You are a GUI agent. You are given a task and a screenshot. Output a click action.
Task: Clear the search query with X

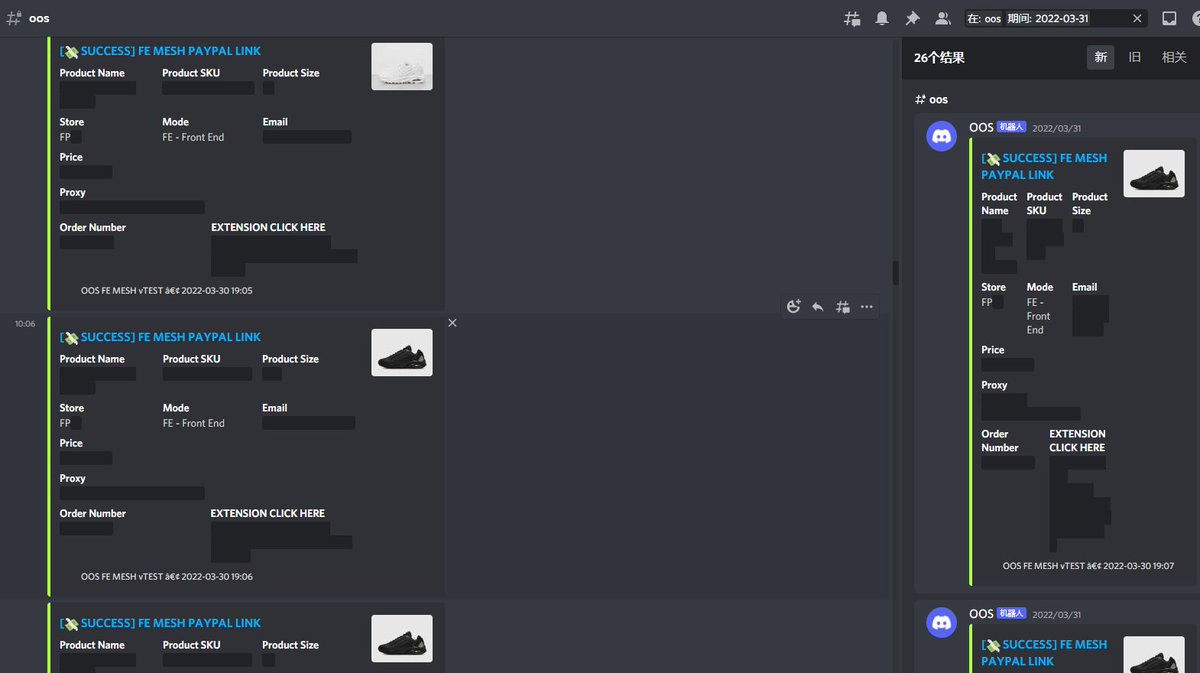(1137, 18)
